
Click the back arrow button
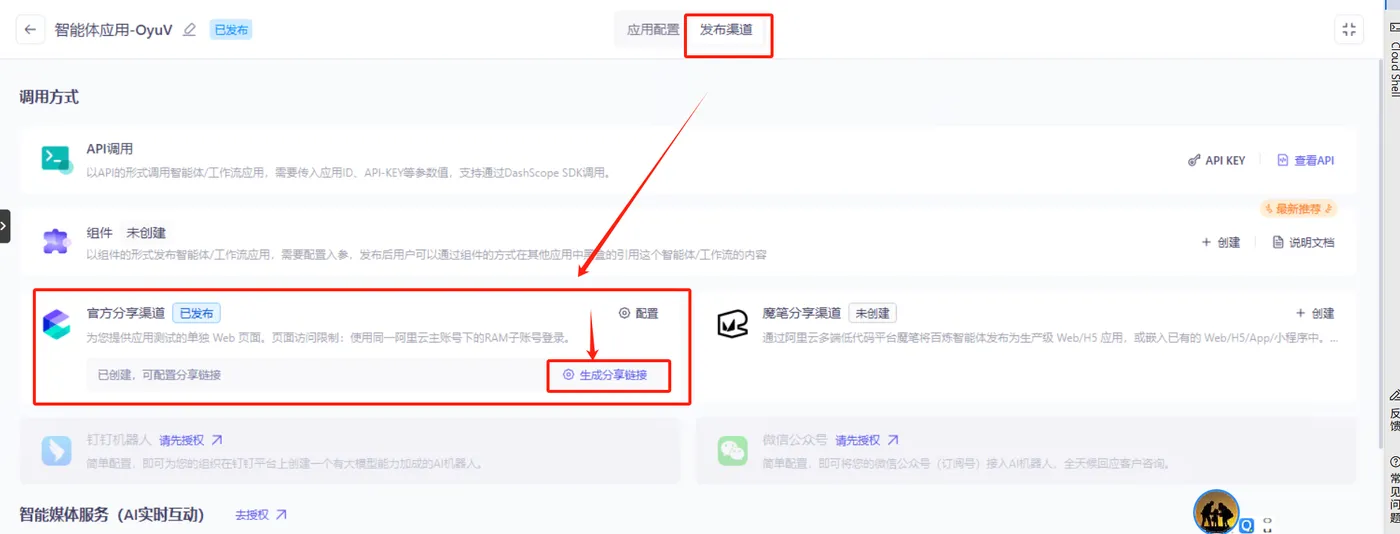(30, 29)
